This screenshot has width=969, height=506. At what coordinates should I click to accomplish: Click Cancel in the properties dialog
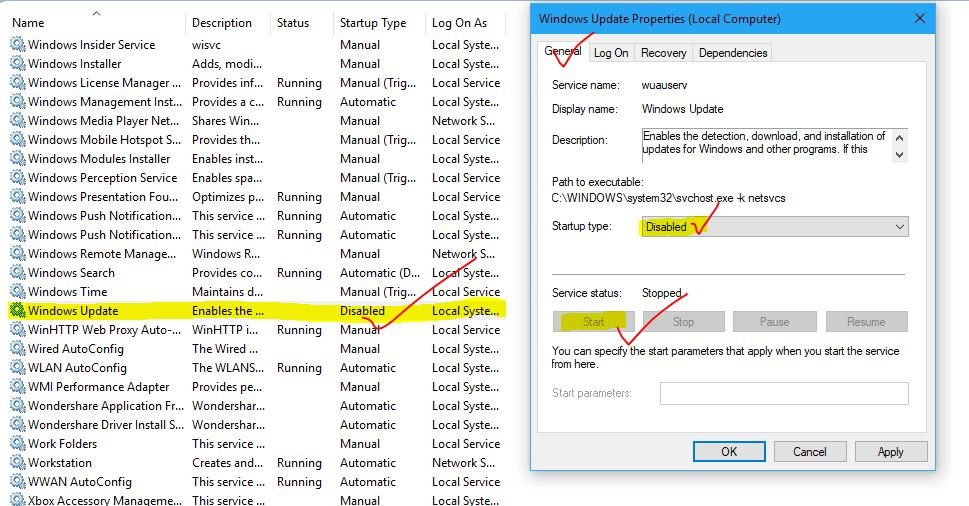[x=810, y=452]
